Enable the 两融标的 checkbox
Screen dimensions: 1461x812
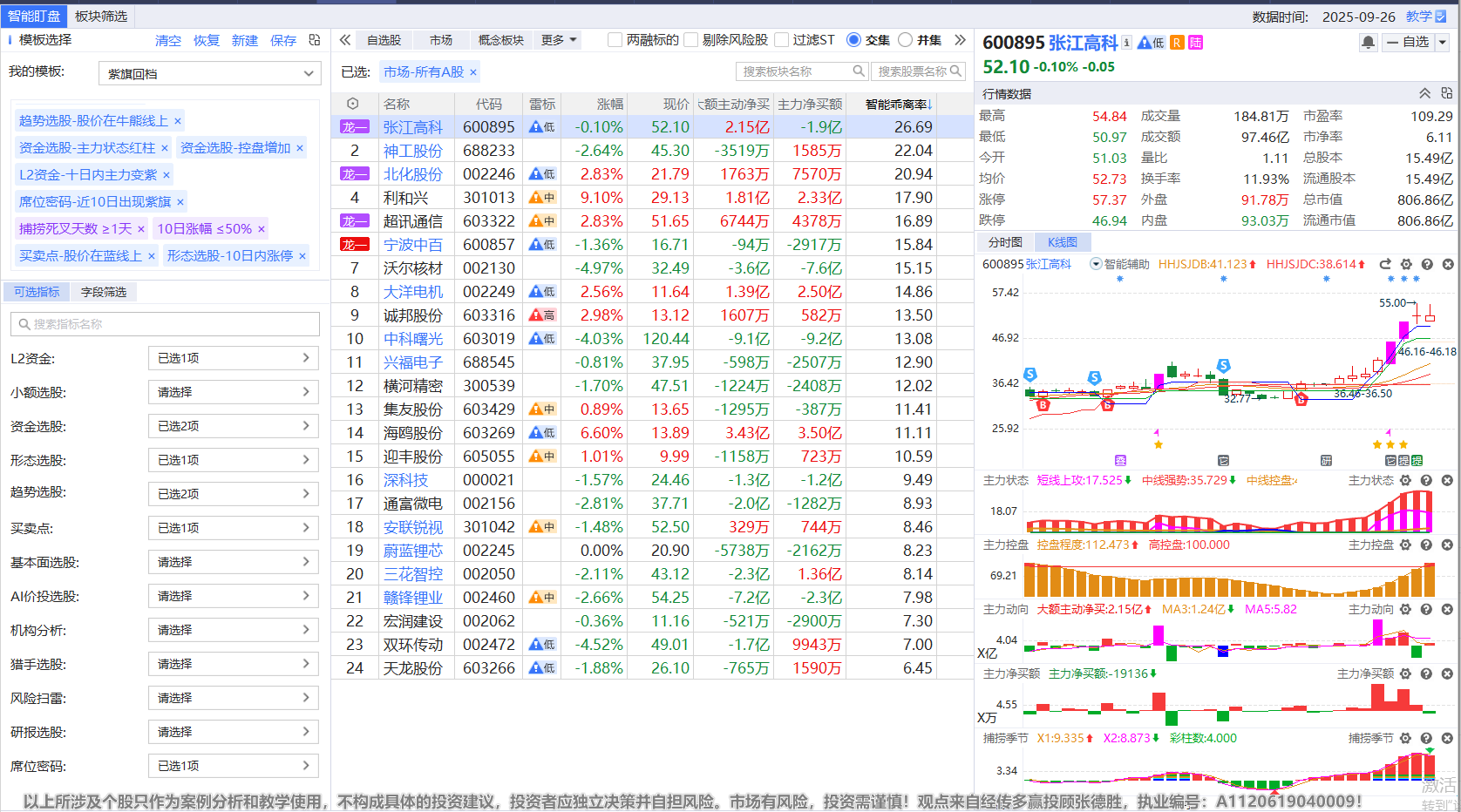pyautogui.click(x=615, y=40)
